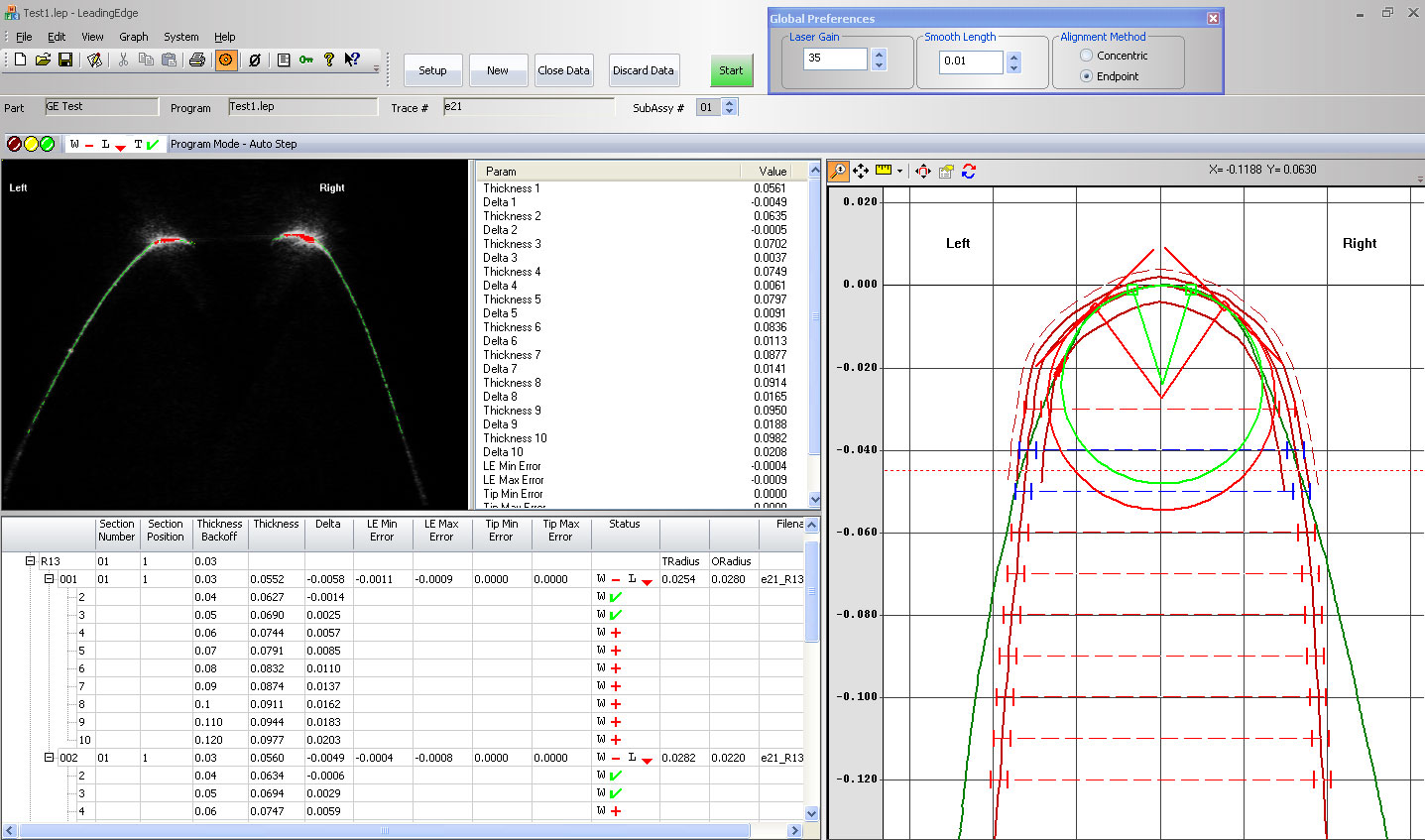The image size is (1425, 840).
Task: Collapse section 002 in the tree
Action: pos(49,758)
